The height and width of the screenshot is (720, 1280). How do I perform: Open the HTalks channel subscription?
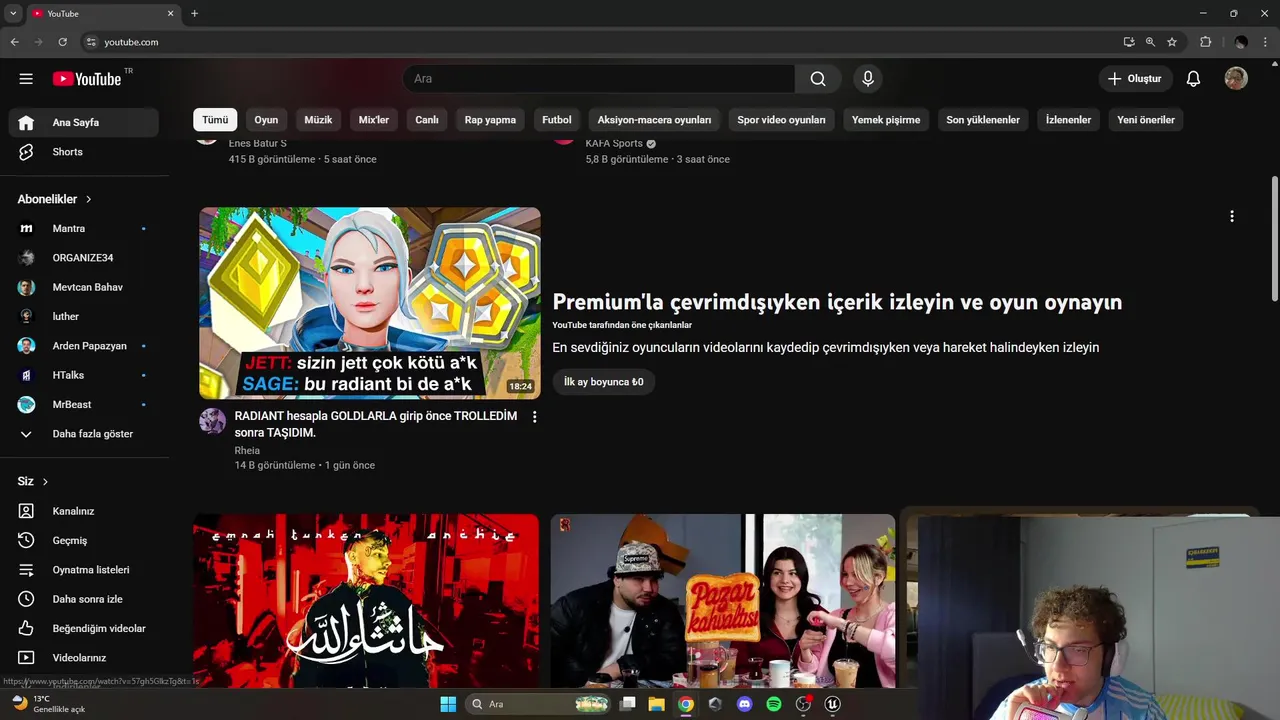84,375
